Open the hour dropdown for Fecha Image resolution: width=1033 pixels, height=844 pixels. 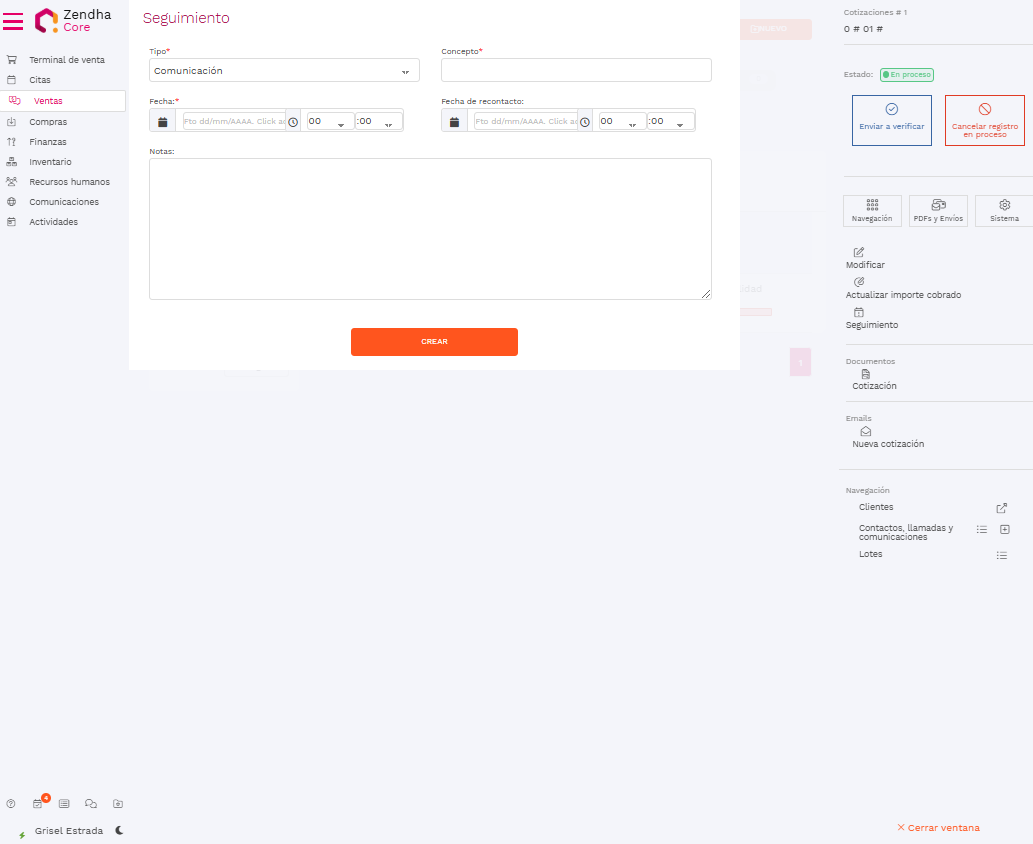coord(329,121)
